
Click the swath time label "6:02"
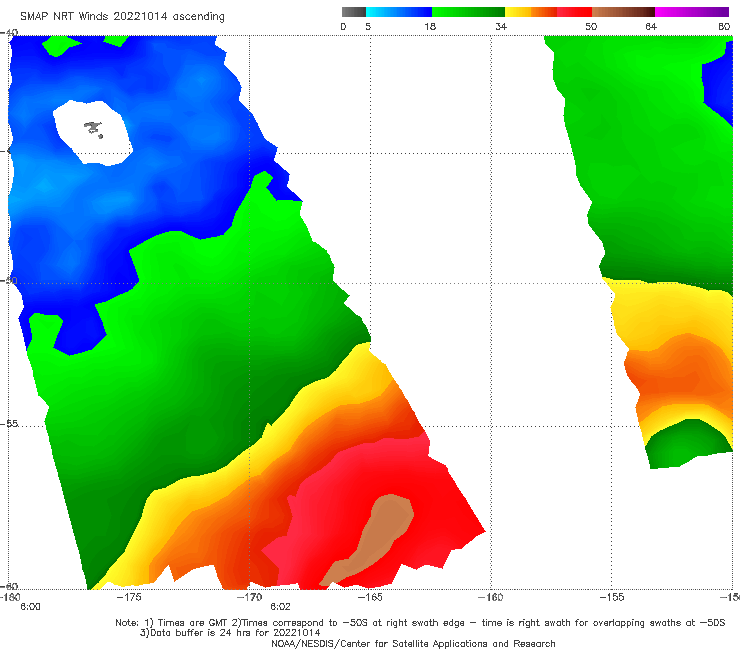click(280, 607)
